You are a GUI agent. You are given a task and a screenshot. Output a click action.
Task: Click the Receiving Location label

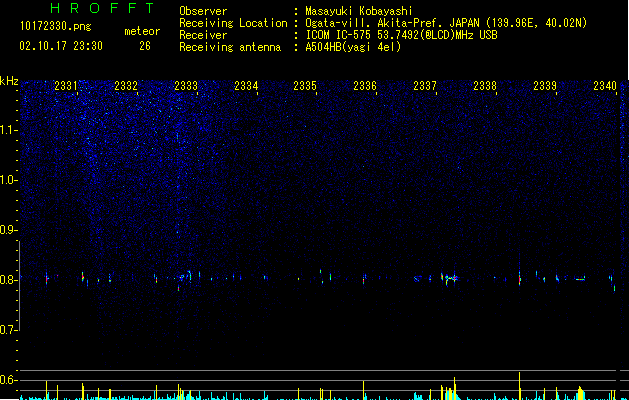click(x=233, y=23)
